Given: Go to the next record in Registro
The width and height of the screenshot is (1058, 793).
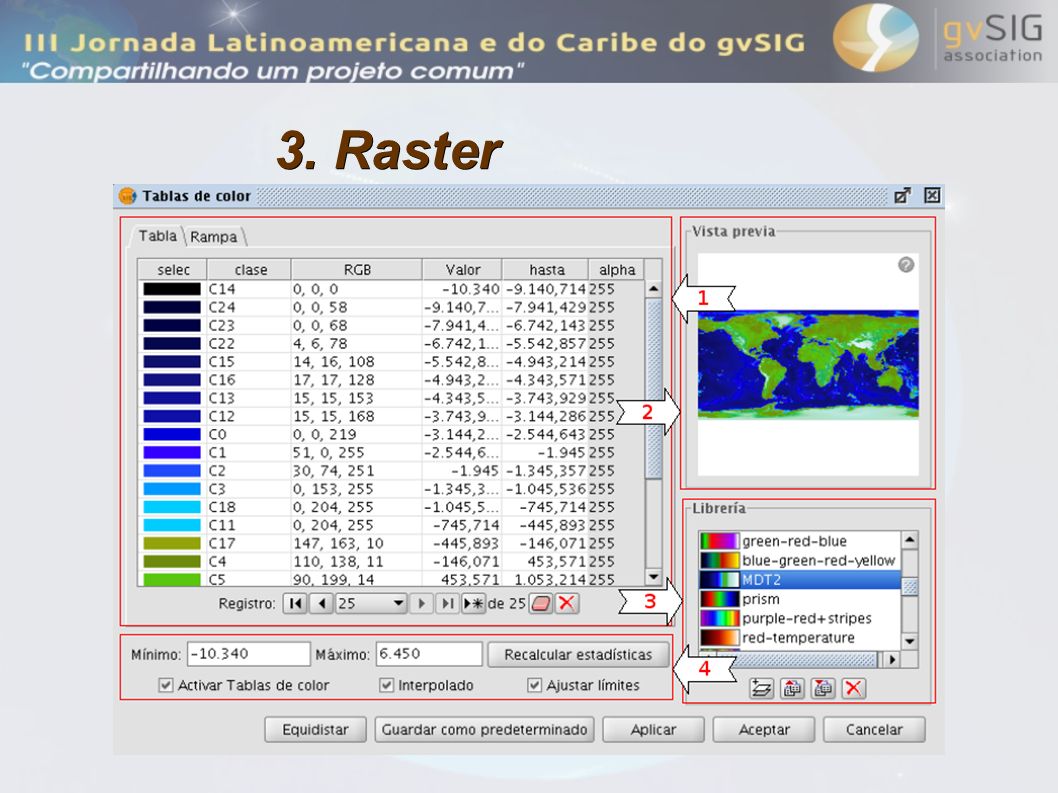Looking at the screenshot, I should [x=422, y=603].
